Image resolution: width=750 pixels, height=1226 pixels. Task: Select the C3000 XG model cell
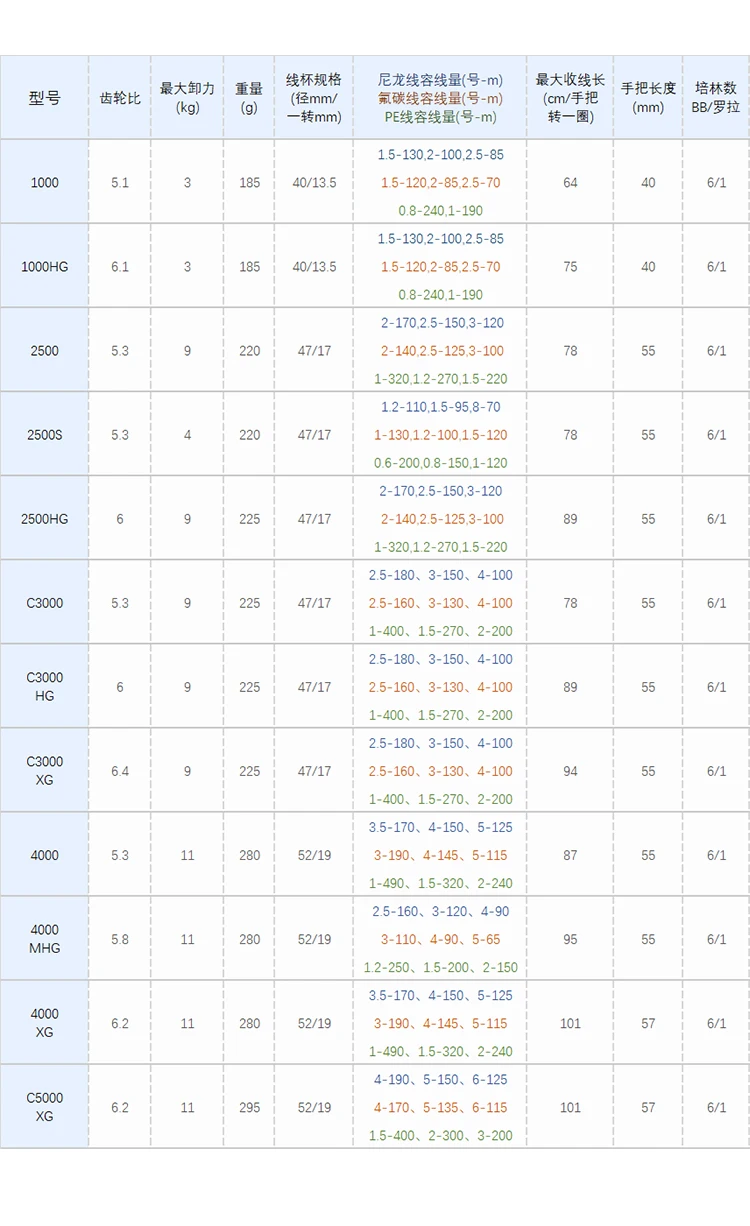(45, 771)
